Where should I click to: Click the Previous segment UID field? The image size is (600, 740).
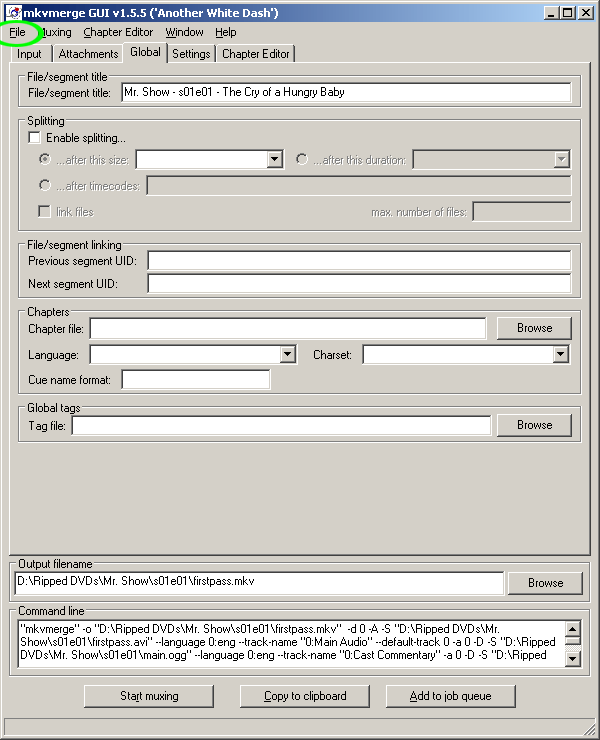coord(359,261)
